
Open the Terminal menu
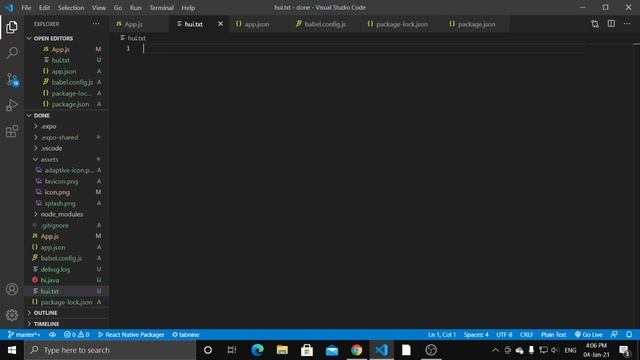tap(161, 8)
